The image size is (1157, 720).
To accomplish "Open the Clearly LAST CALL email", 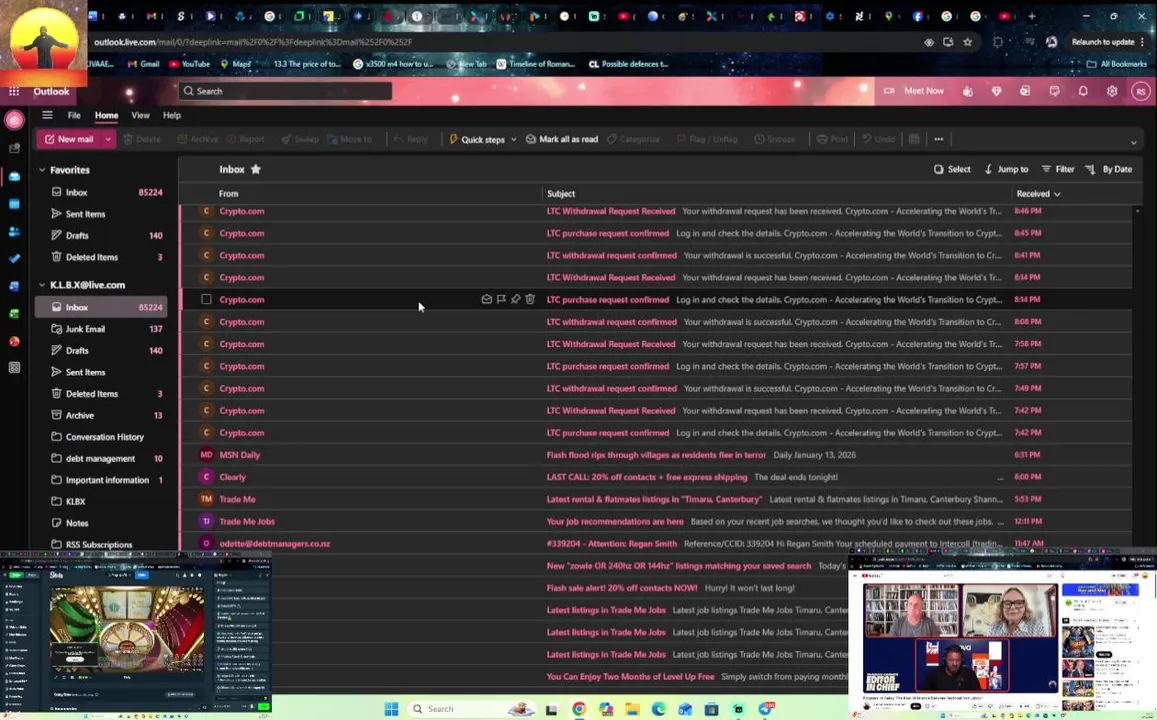I will [655, 477].
